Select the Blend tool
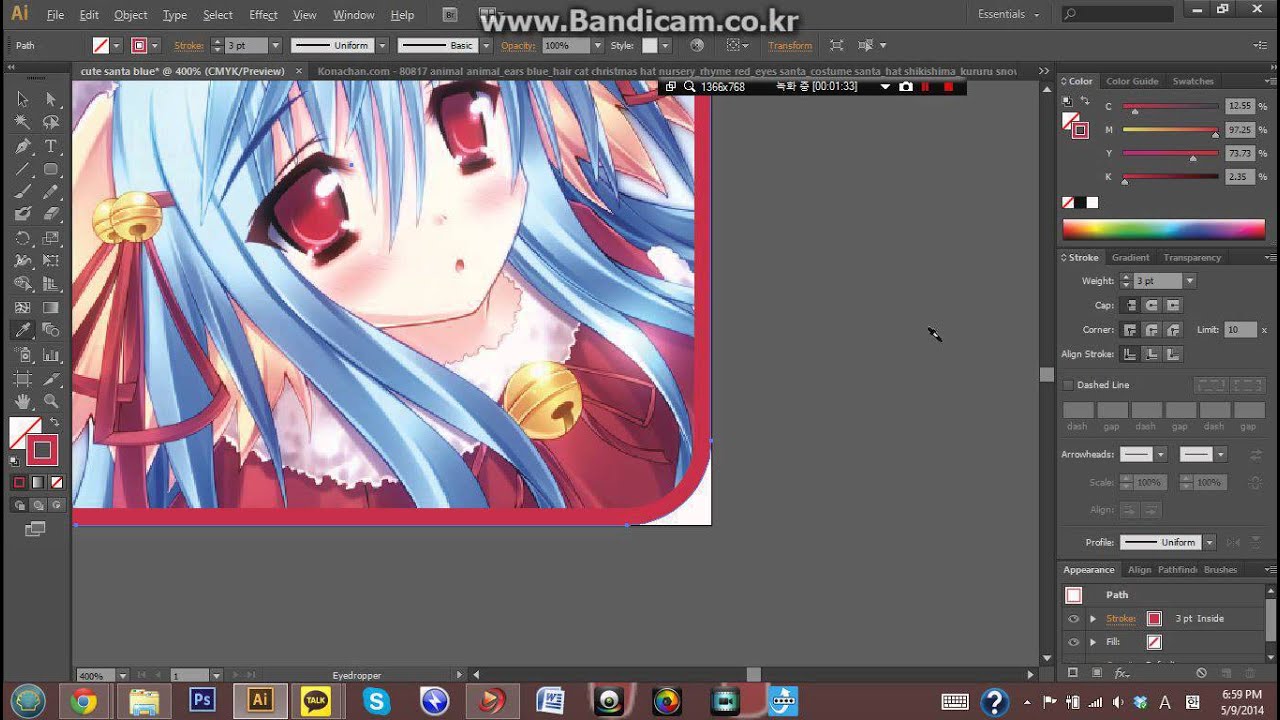This screenshot has height=720, width=1280. (51, 330)
